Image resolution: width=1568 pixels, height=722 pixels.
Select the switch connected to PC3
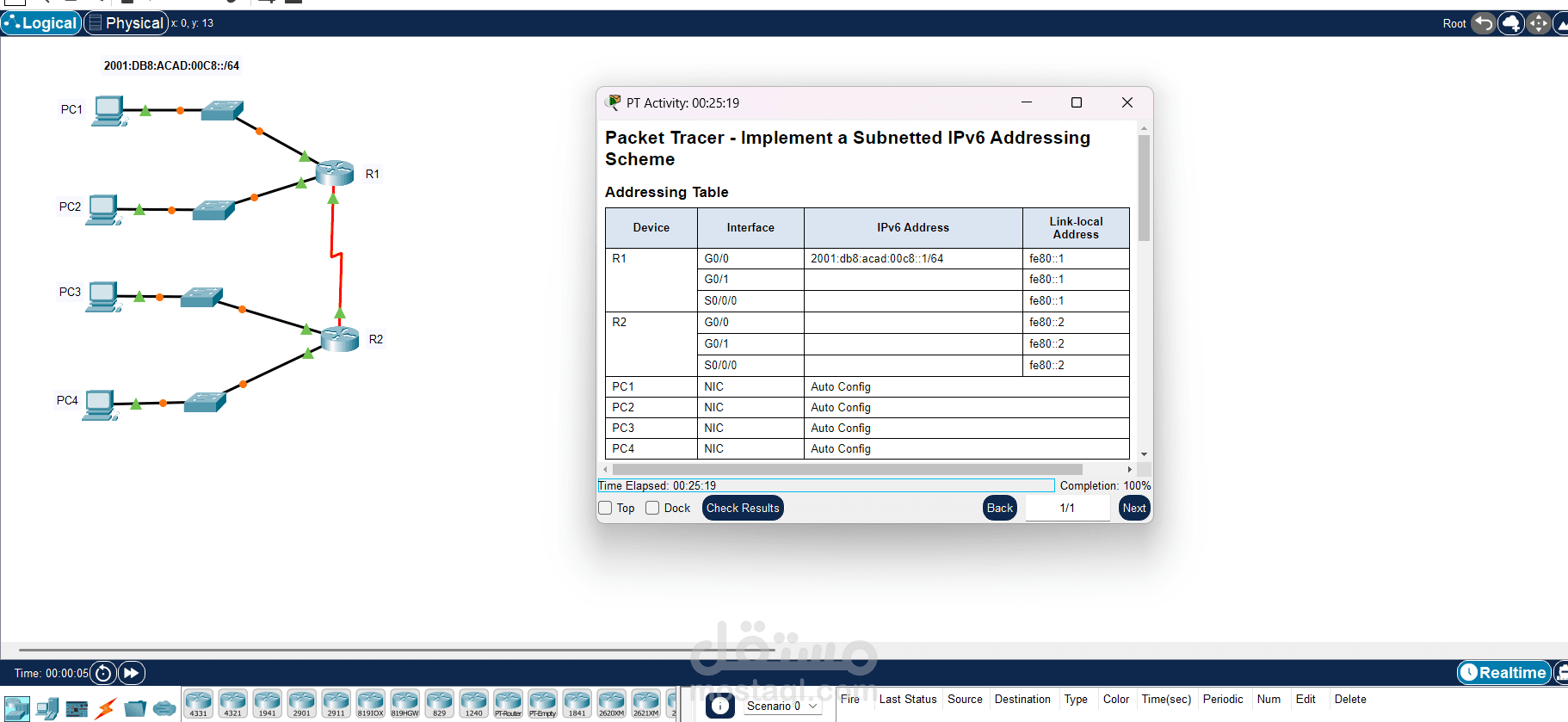pyautogui.click(x=202, y=297)
